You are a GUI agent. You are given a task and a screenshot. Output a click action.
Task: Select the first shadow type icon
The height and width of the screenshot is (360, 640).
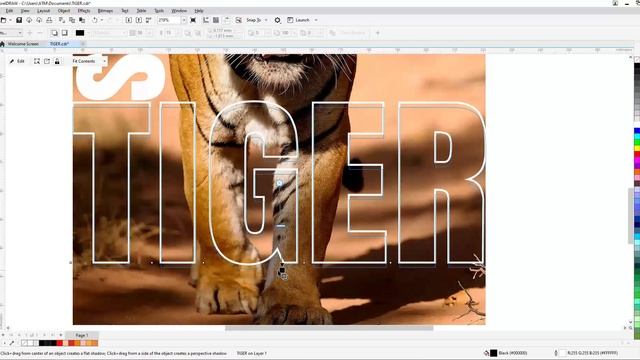pos(54,33)
